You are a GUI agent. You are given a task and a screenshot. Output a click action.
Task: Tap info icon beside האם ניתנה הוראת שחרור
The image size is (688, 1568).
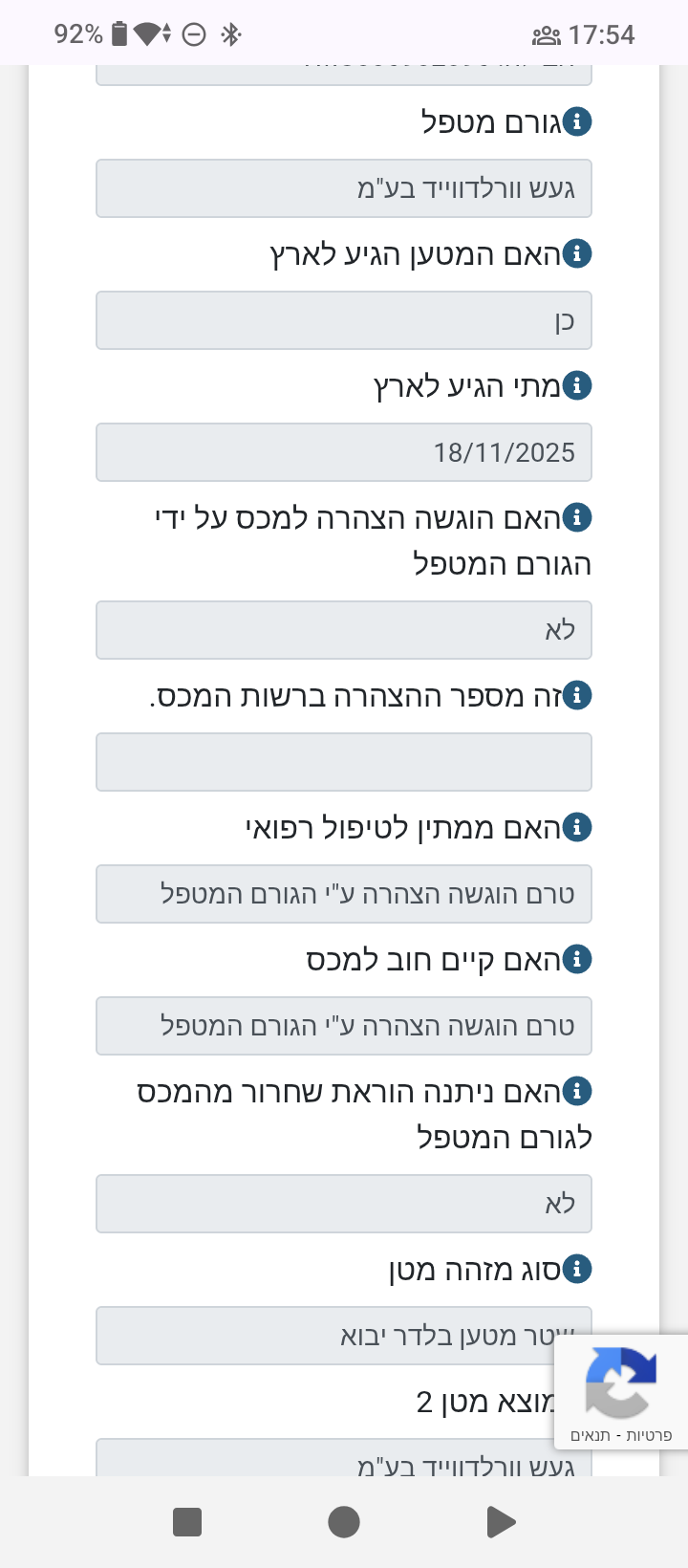[x=577, y=1091]
